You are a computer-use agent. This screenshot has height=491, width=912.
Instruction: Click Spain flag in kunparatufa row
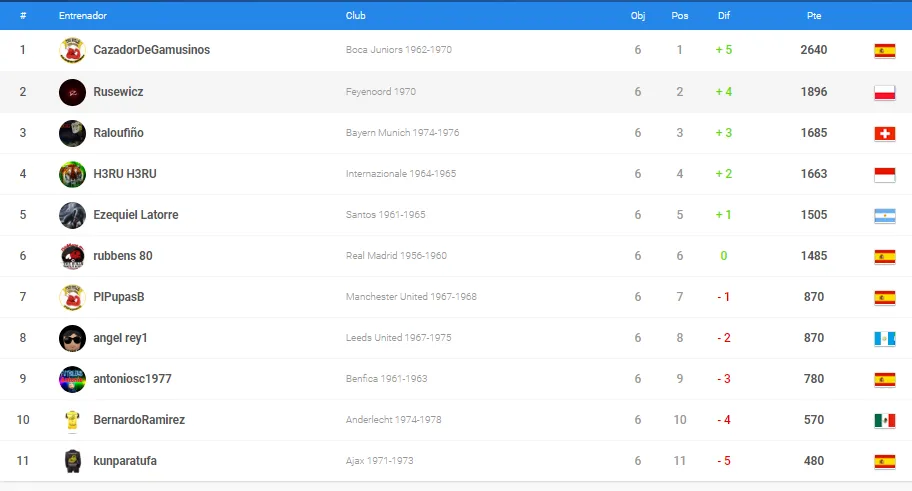coord(885,461)
